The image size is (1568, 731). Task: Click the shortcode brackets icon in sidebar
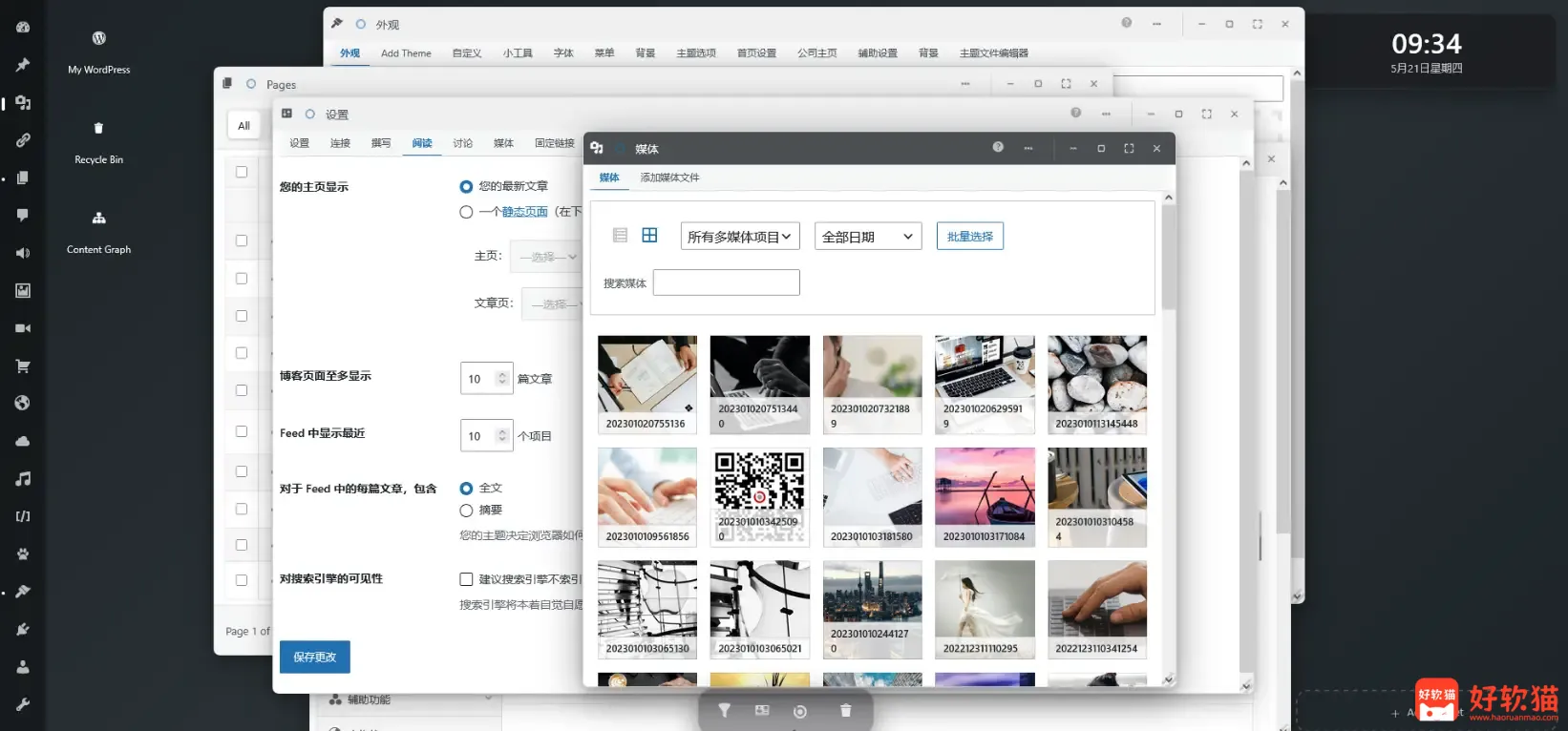tap(23, 516)
